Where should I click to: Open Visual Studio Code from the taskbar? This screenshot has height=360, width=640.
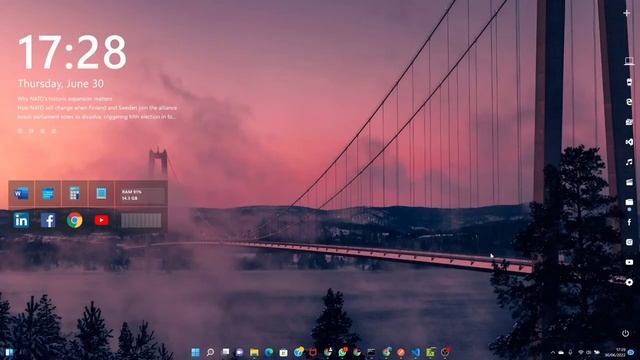(416, 352)
